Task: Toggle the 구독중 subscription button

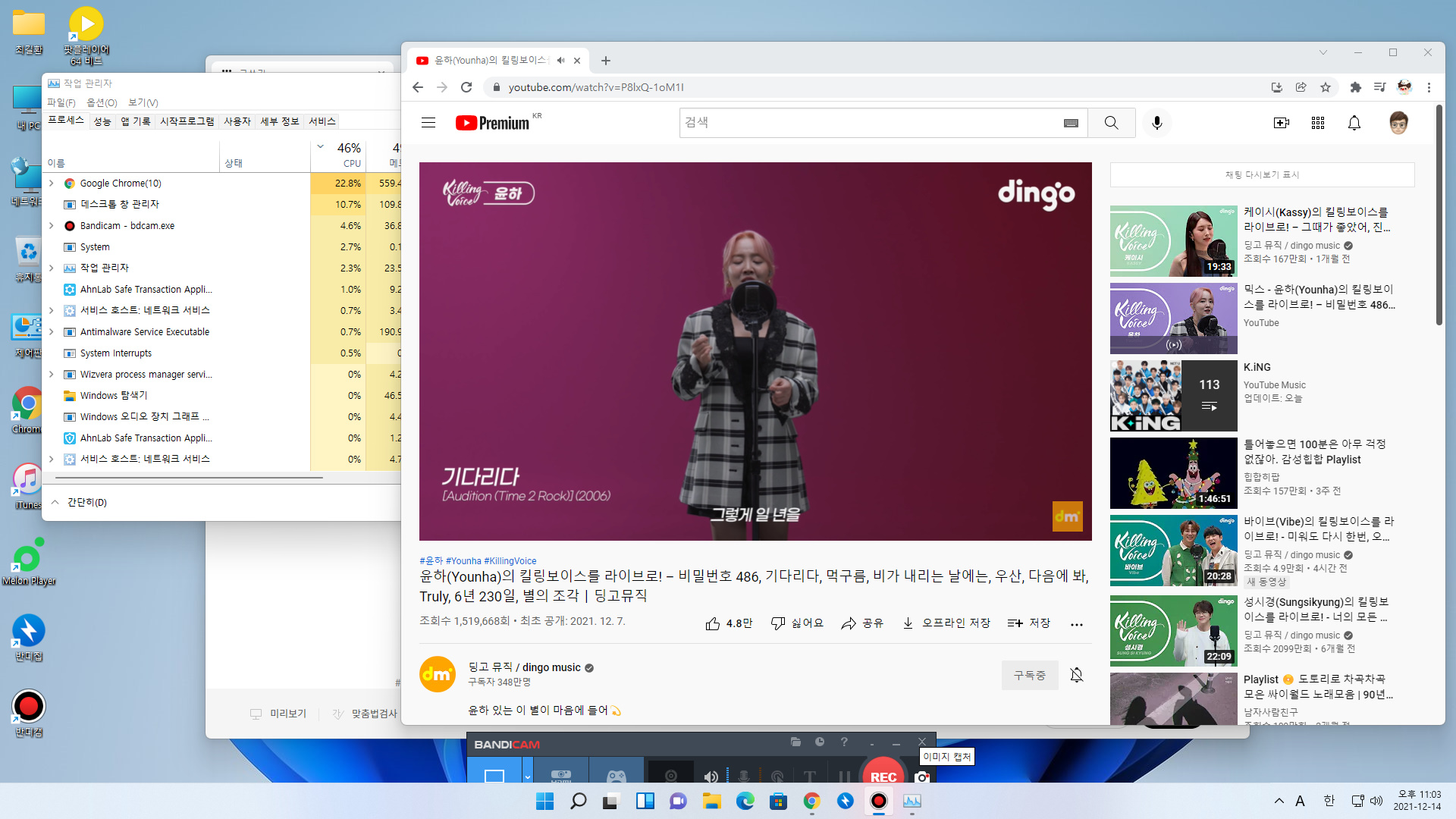Action: point(1029,675)
